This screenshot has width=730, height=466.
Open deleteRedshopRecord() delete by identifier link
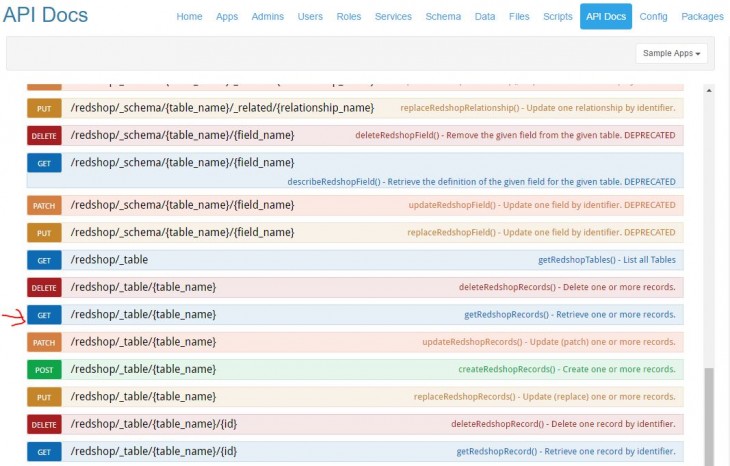[x=563, y=424]
